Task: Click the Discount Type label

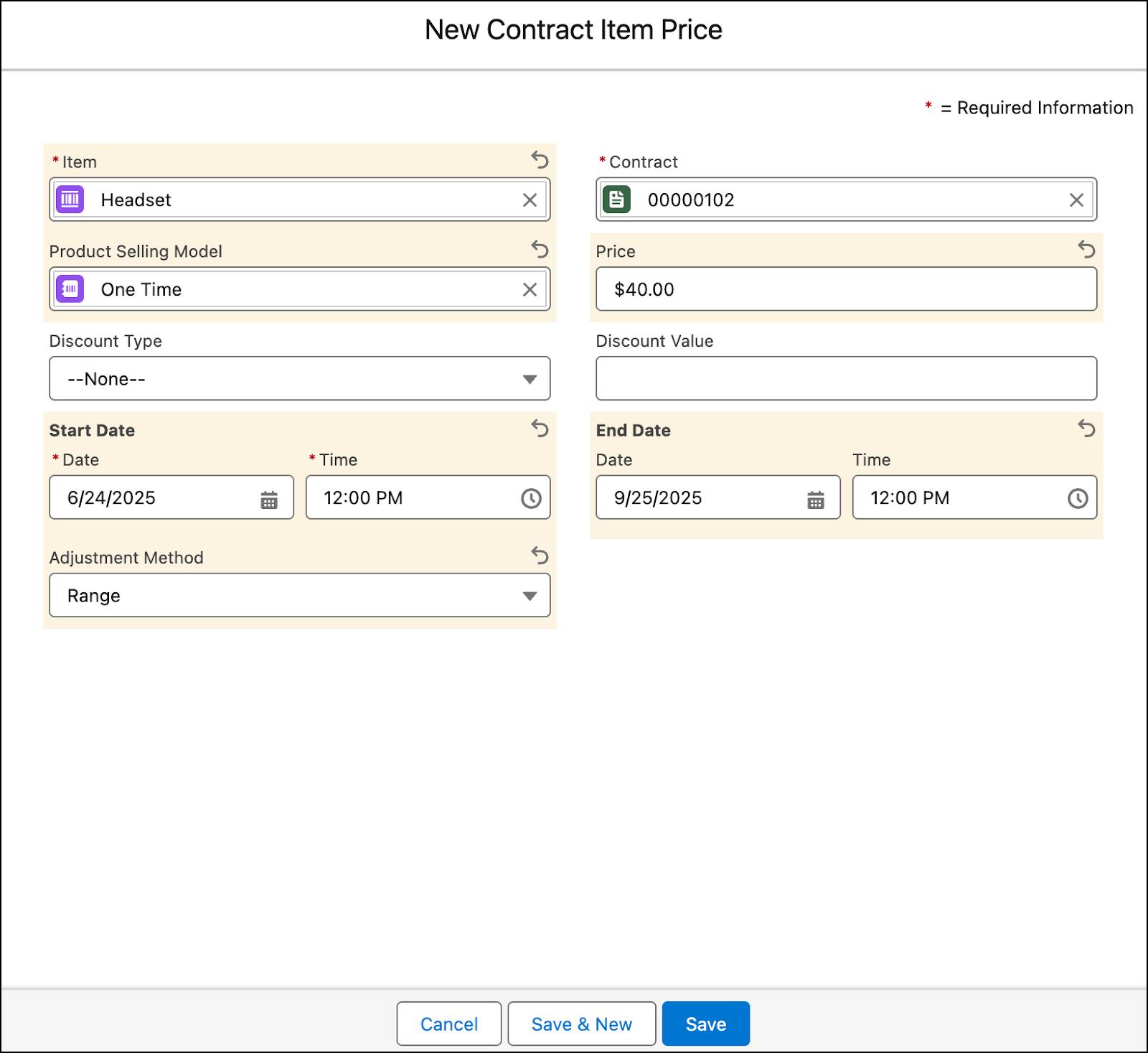Action: click(105, 341)
